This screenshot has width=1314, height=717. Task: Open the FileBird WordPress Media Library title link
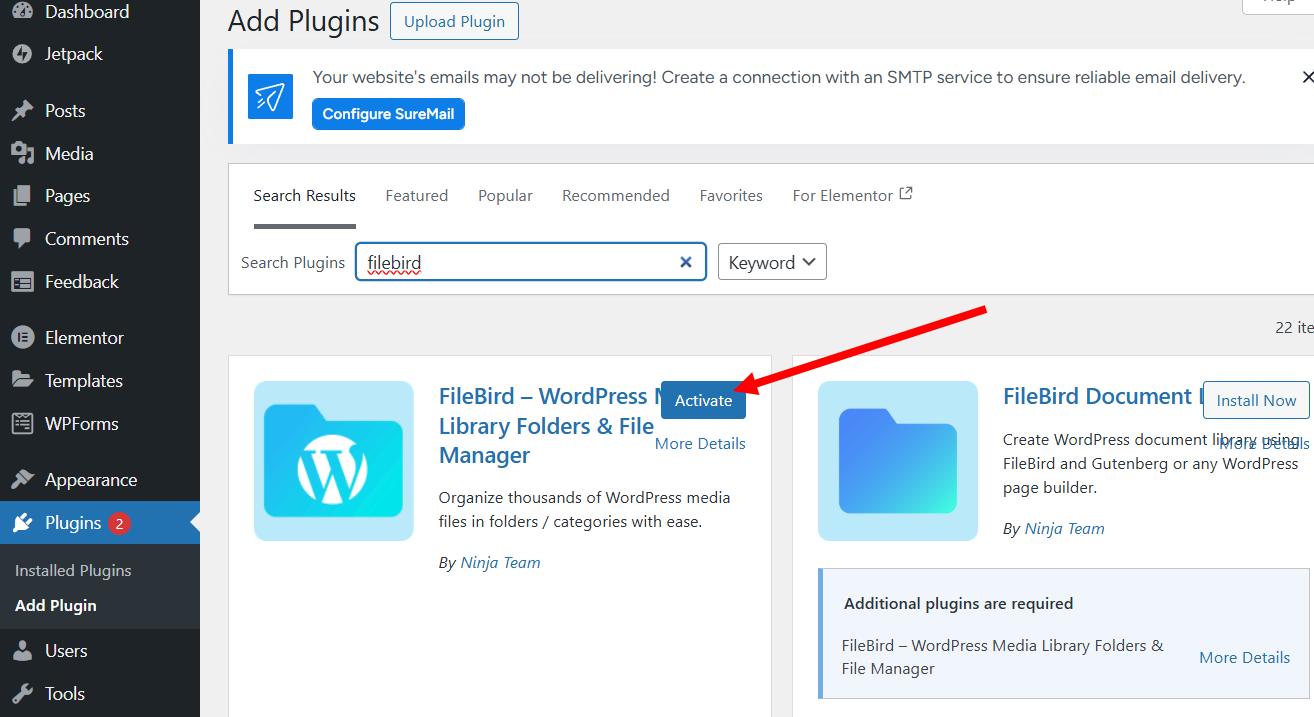point(547,426)
